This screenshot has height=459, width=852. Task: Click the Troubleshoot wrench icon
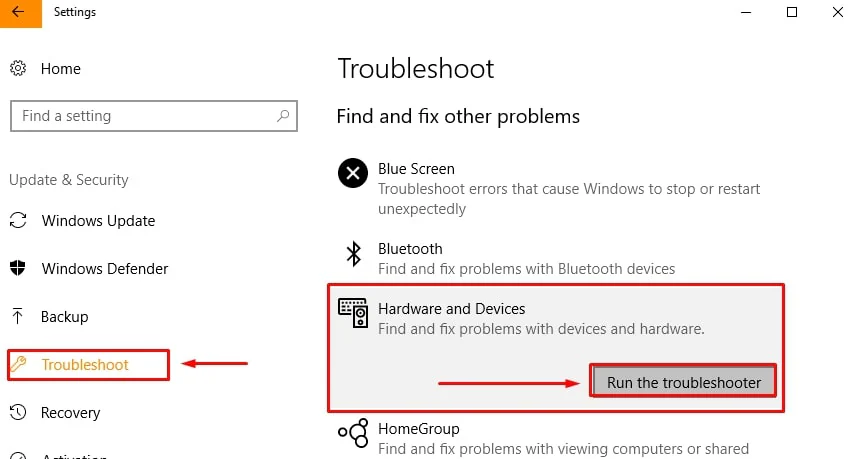tap(18, 365)
